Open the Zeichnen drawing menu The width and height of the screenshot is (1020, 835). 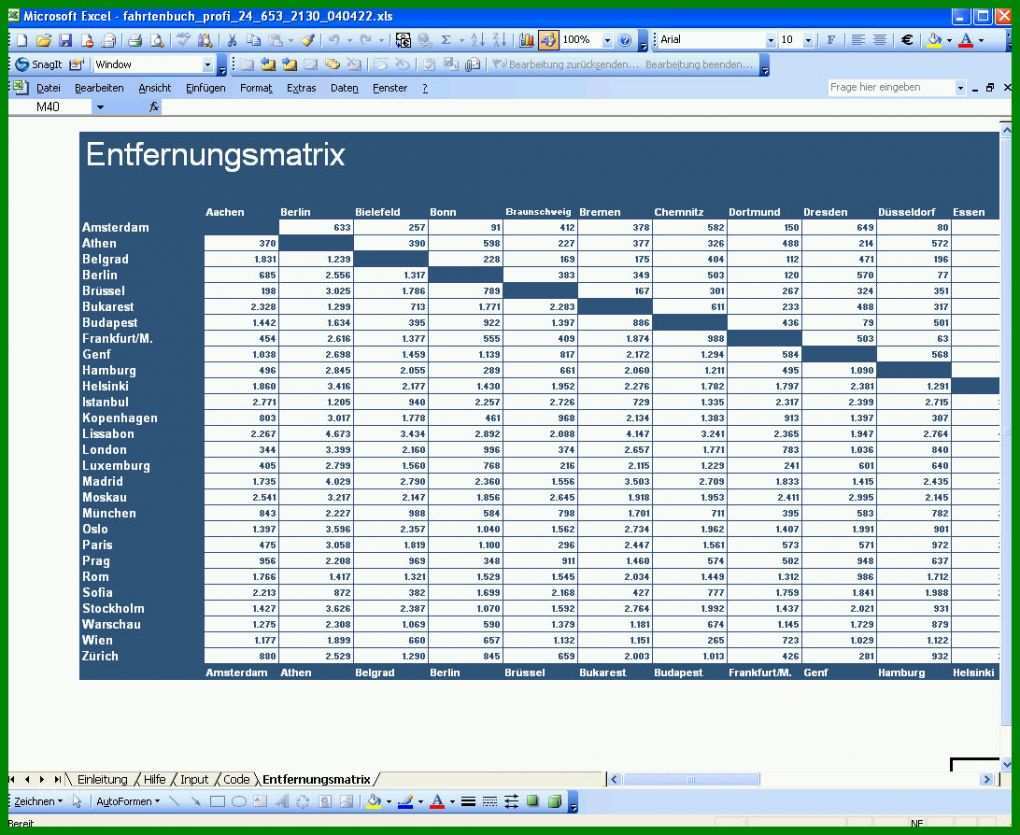pos(38,801)
